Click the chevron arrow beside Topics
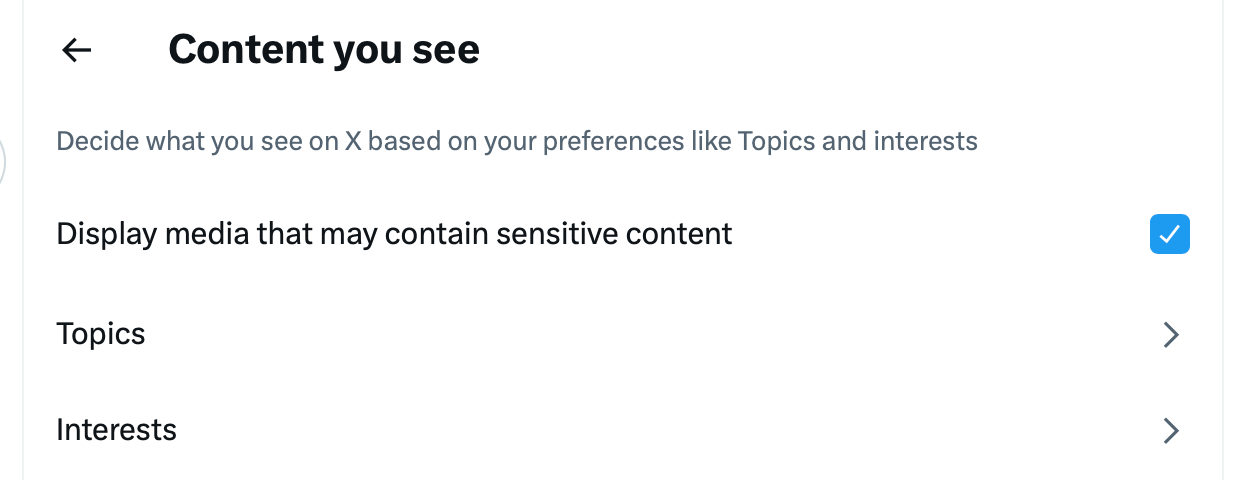1256x480 pixels. click(1171, 335)
